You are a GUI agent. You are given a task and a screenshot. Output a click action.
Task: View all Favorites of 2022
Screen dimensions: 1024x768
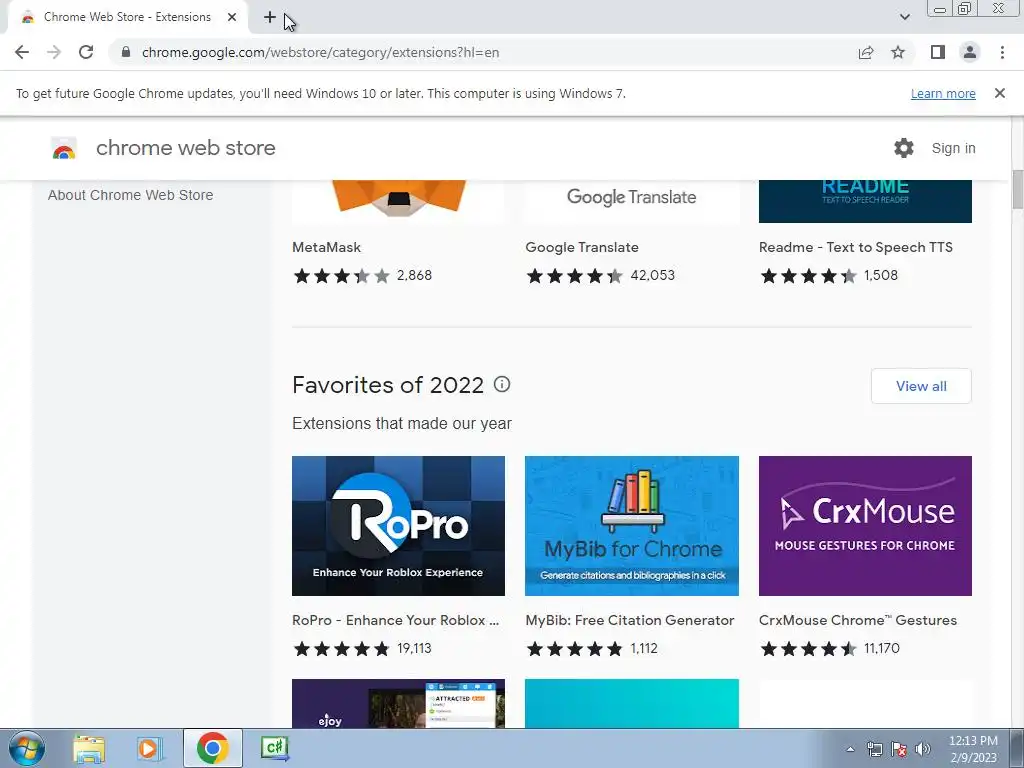pos(921,386)
